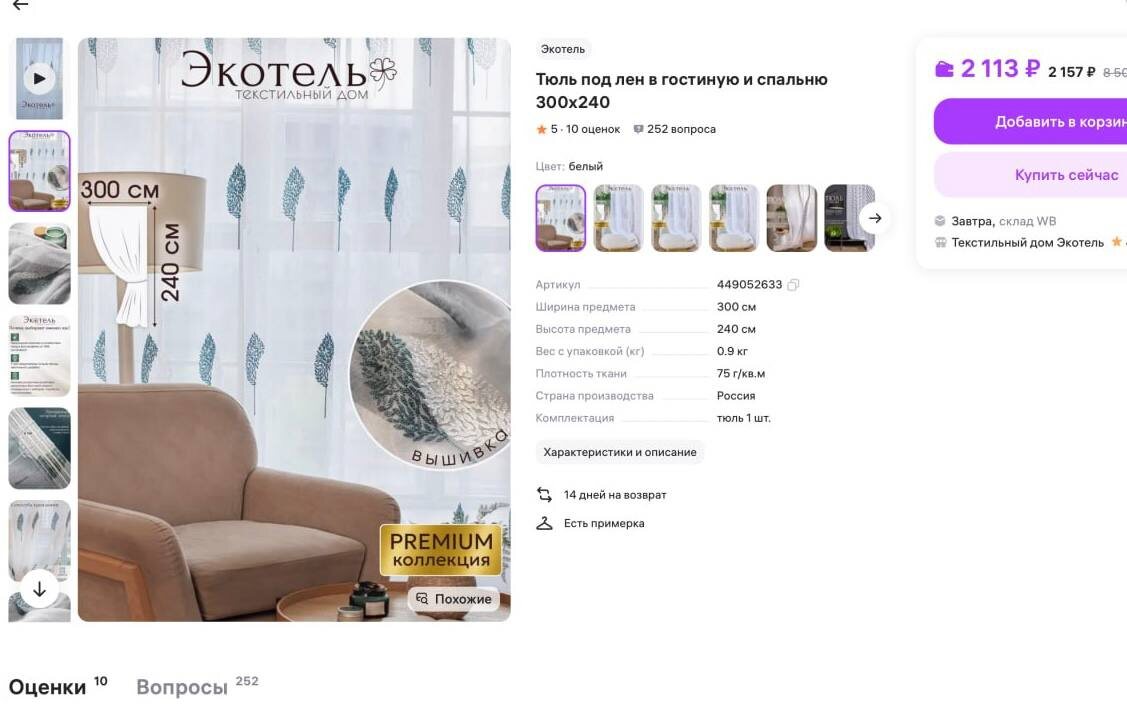This screenshot has width=1127, height=704.
Task: Show more color variants with arrow
Action: point(875,218)
